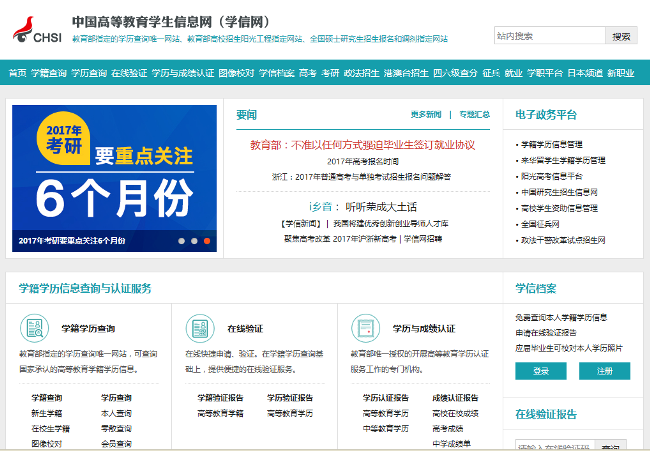Viewport: 650px width, 451px height.
Task: Click the CHSI logo
Action: click(x=35, y=31)
